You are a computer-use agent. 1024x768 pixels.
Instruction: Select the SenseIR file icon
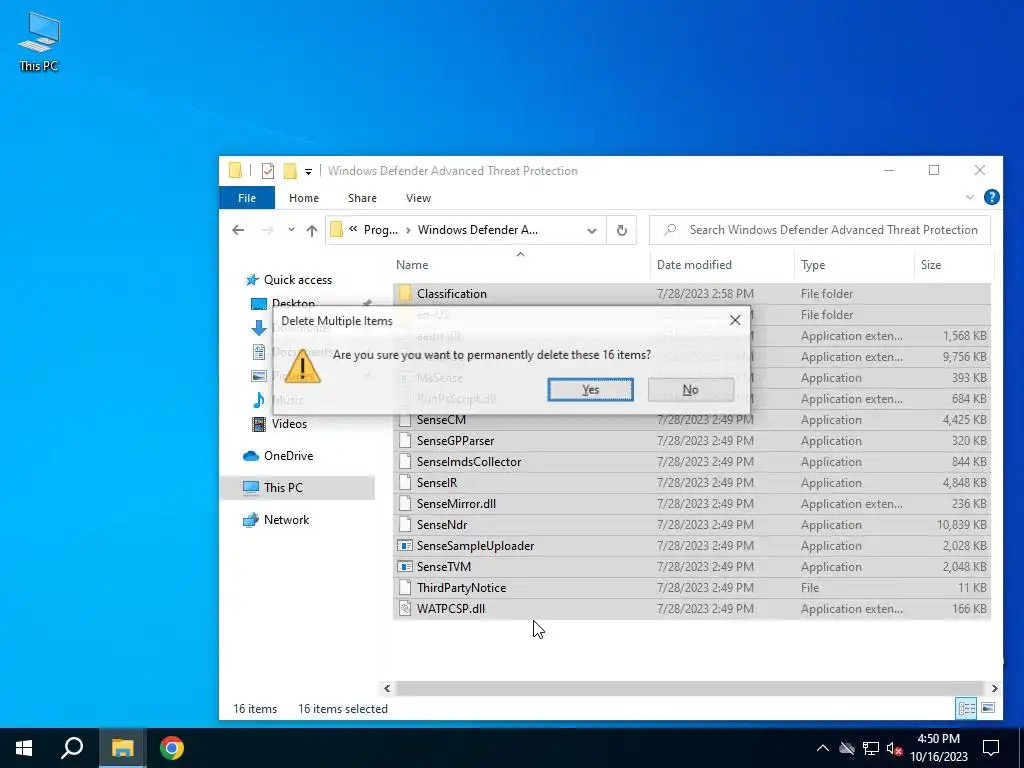pyautogui.click(x=405, y=483)
